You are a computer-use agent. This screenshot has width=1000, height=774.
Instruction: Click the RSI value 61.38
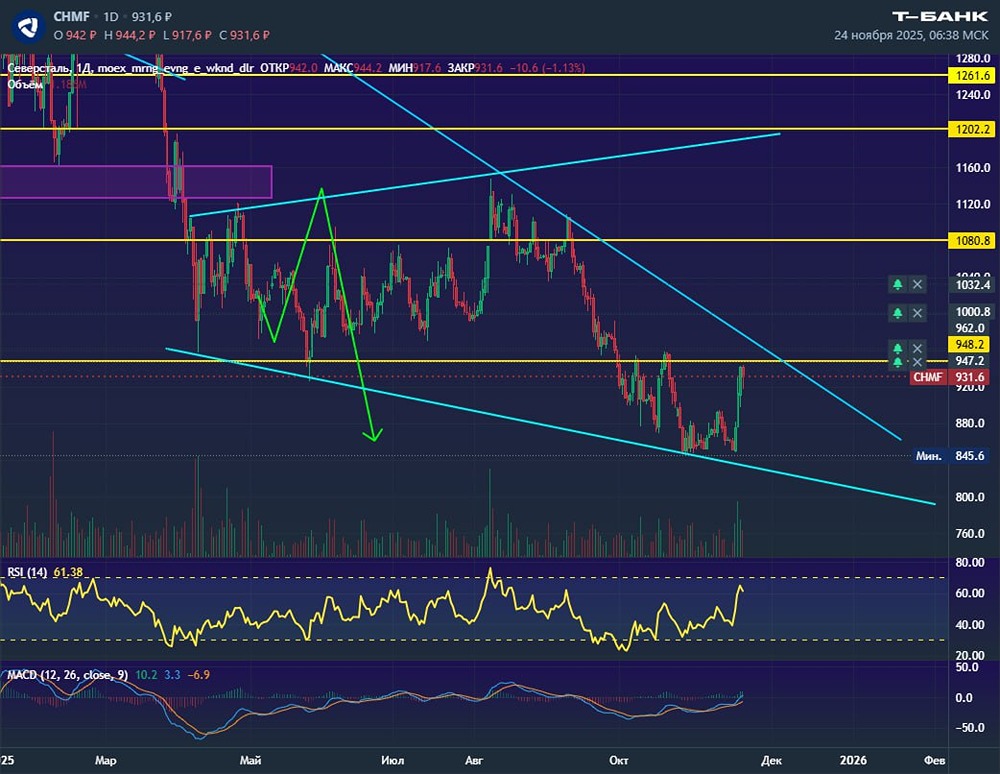68,572
